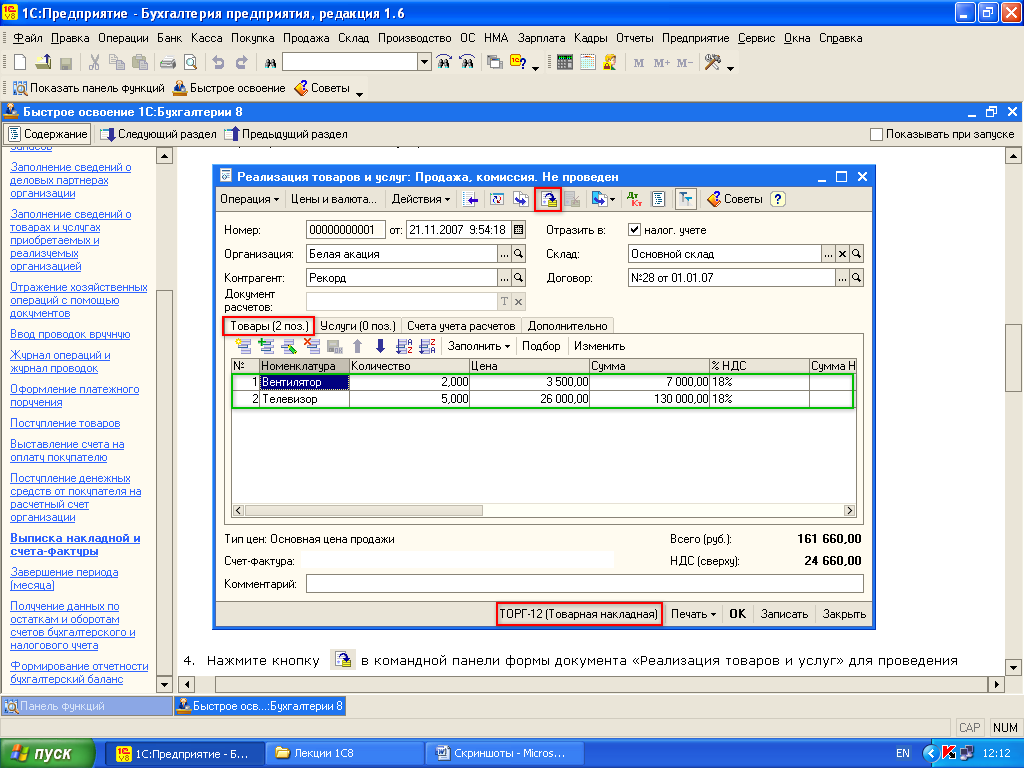Open link Ввод проводок вручную

click(x=70, y=334)
